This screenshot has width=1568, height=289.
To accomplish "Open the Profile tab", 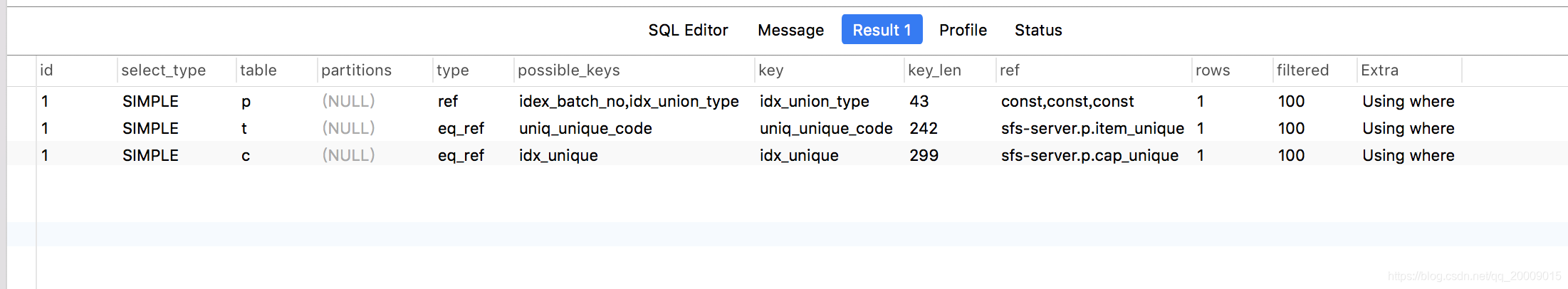I will tap(963, 30).
